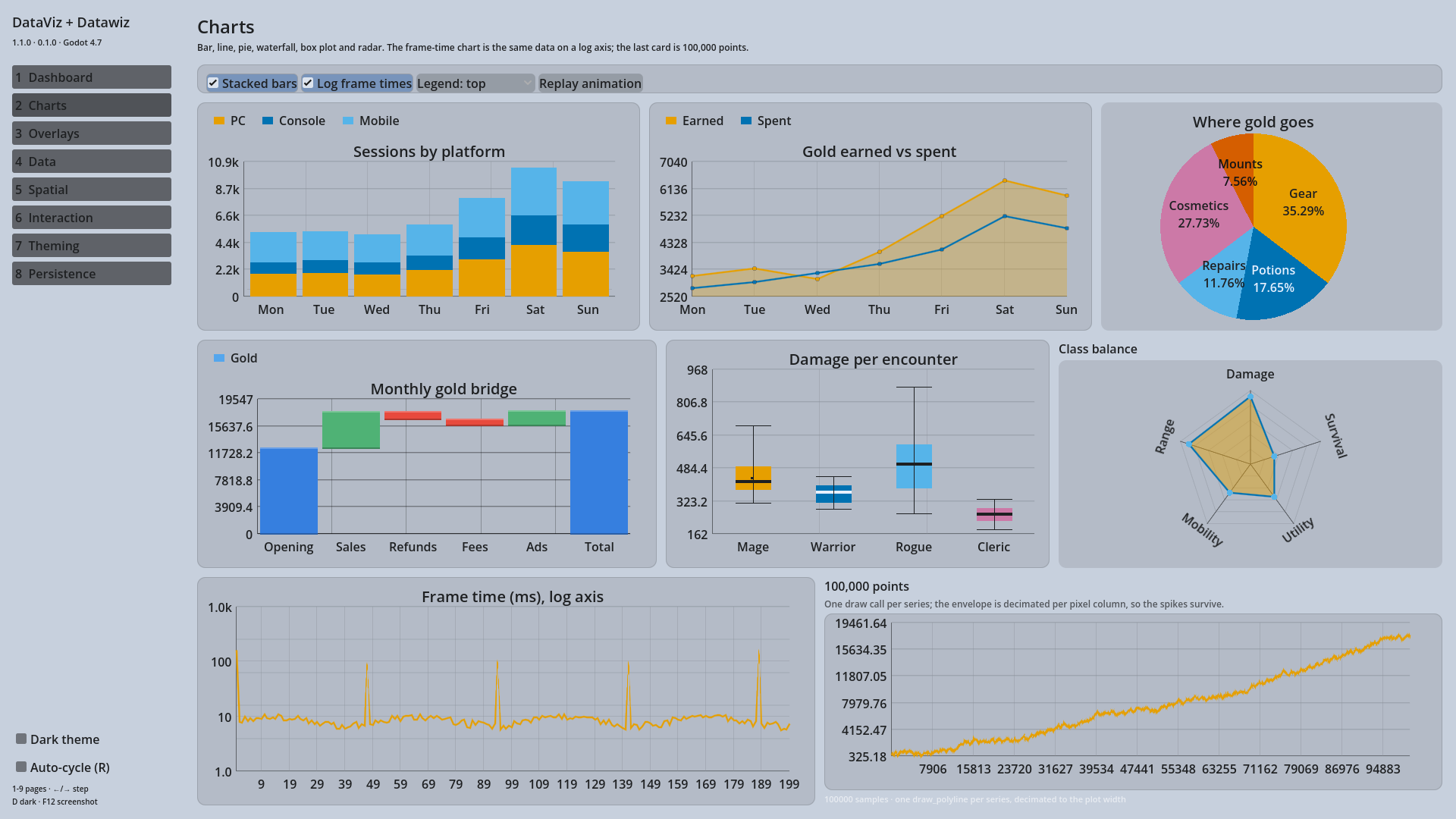Click the Damage vertex on the radar chart
The width and height of the screenshot is (1456, 819).
click(x=1250, y=396)
